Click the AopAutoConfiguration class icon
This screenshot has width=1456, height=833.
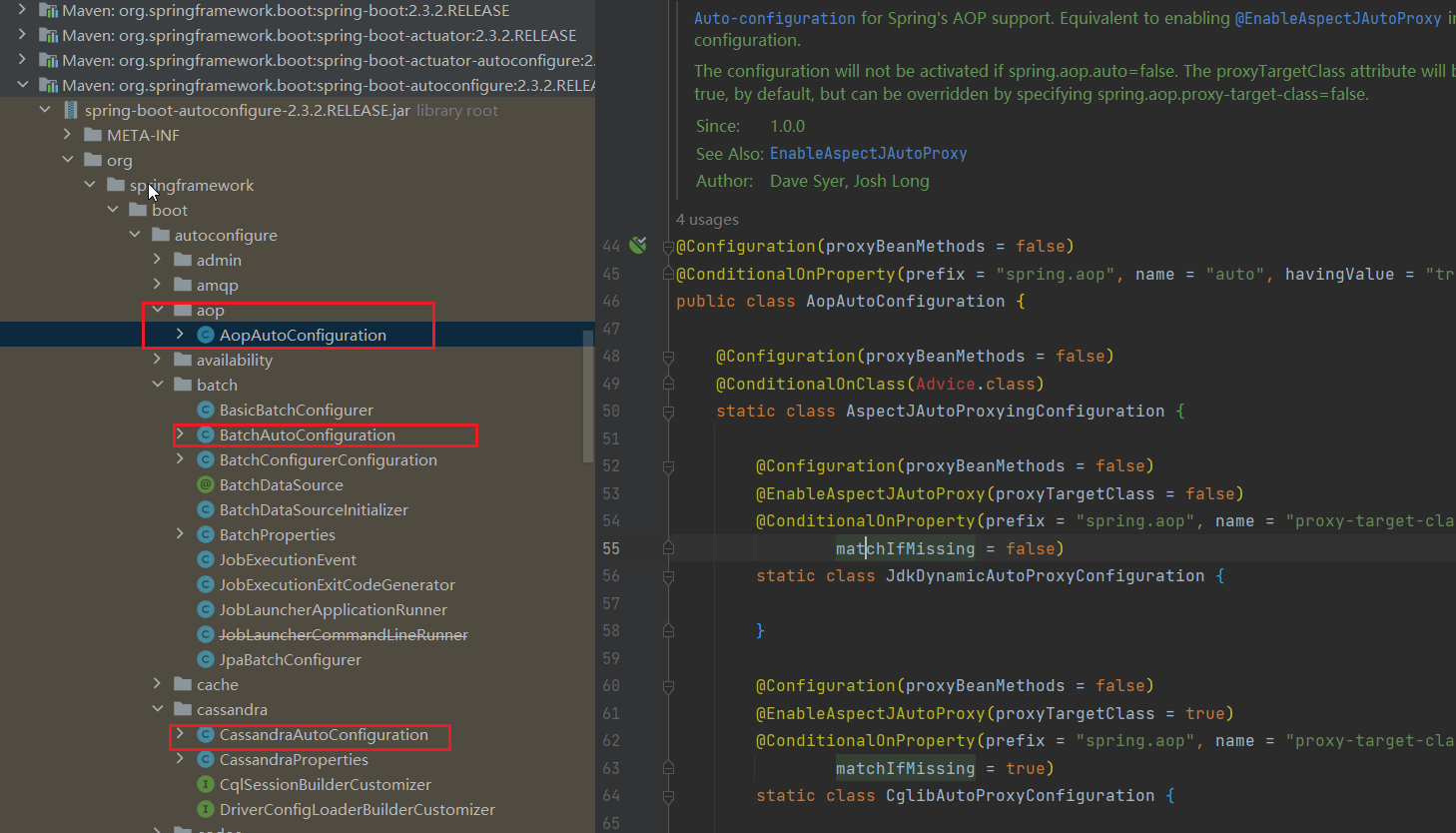[206, 335]
